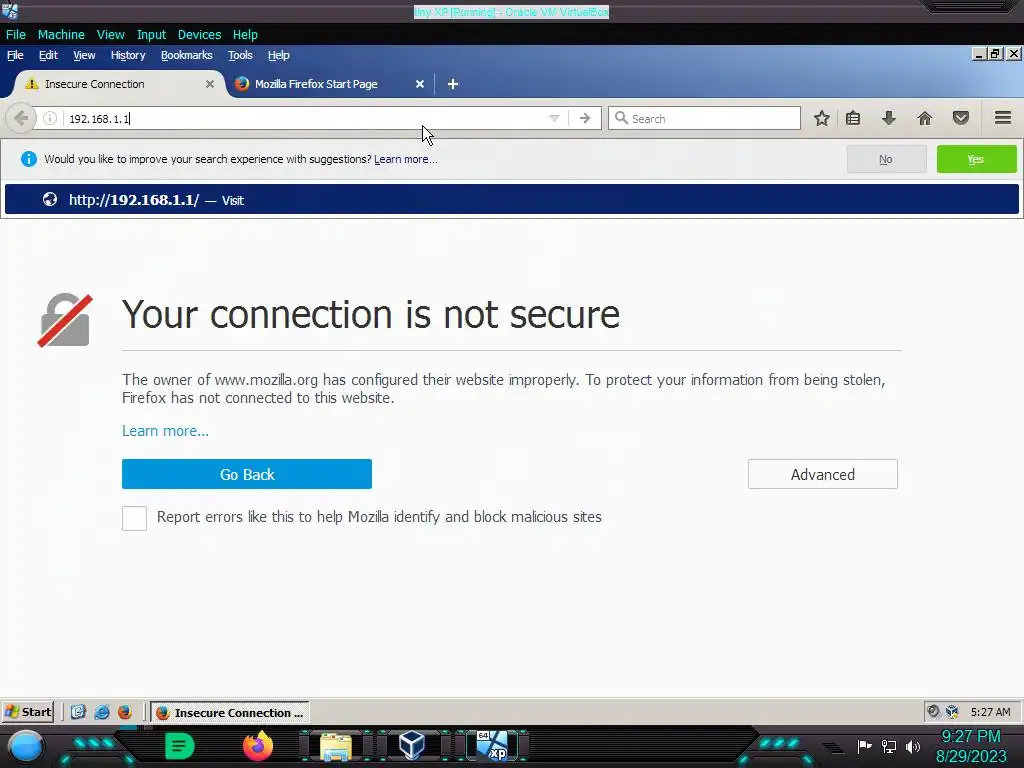The image size is (1024, 768).
Task: Select Insecure Connection XP taskbar button
Action: [x=230, y=712]
